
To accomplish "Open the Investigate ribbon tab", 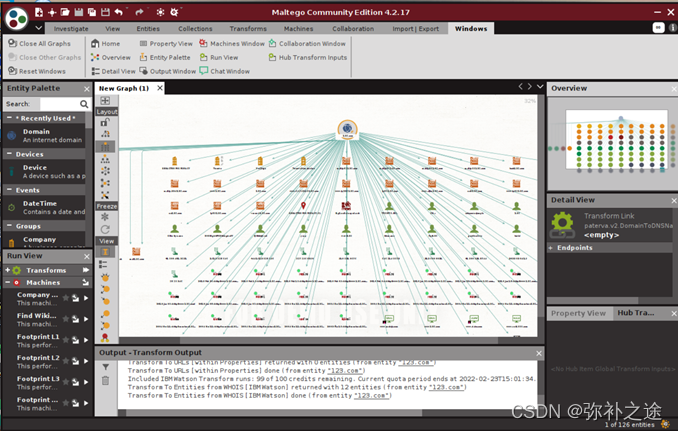I will pos(71,29).
